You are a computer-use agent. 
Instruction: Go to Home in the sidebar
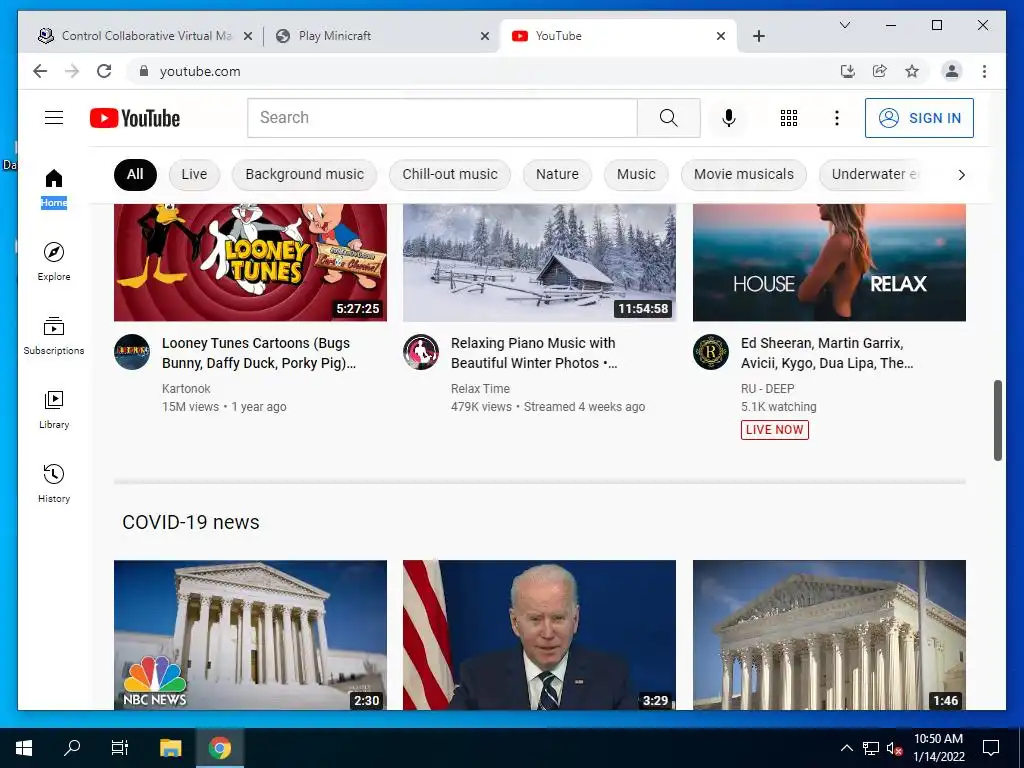(54, 188)
